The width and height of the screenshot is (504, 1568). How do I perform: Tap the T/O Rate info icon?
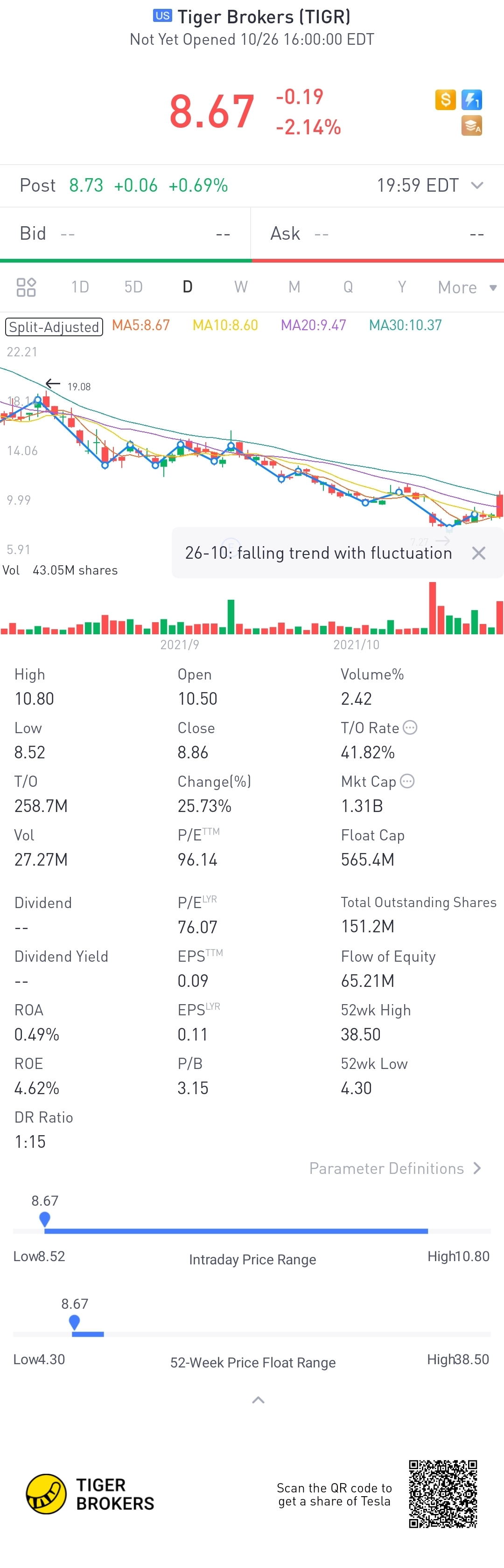click(410, 728)
